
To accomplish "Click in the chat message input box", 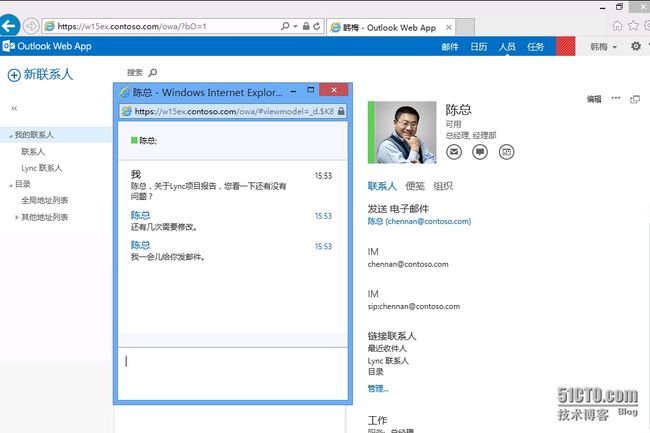I will pyautogui.click(x=233, y=373).
